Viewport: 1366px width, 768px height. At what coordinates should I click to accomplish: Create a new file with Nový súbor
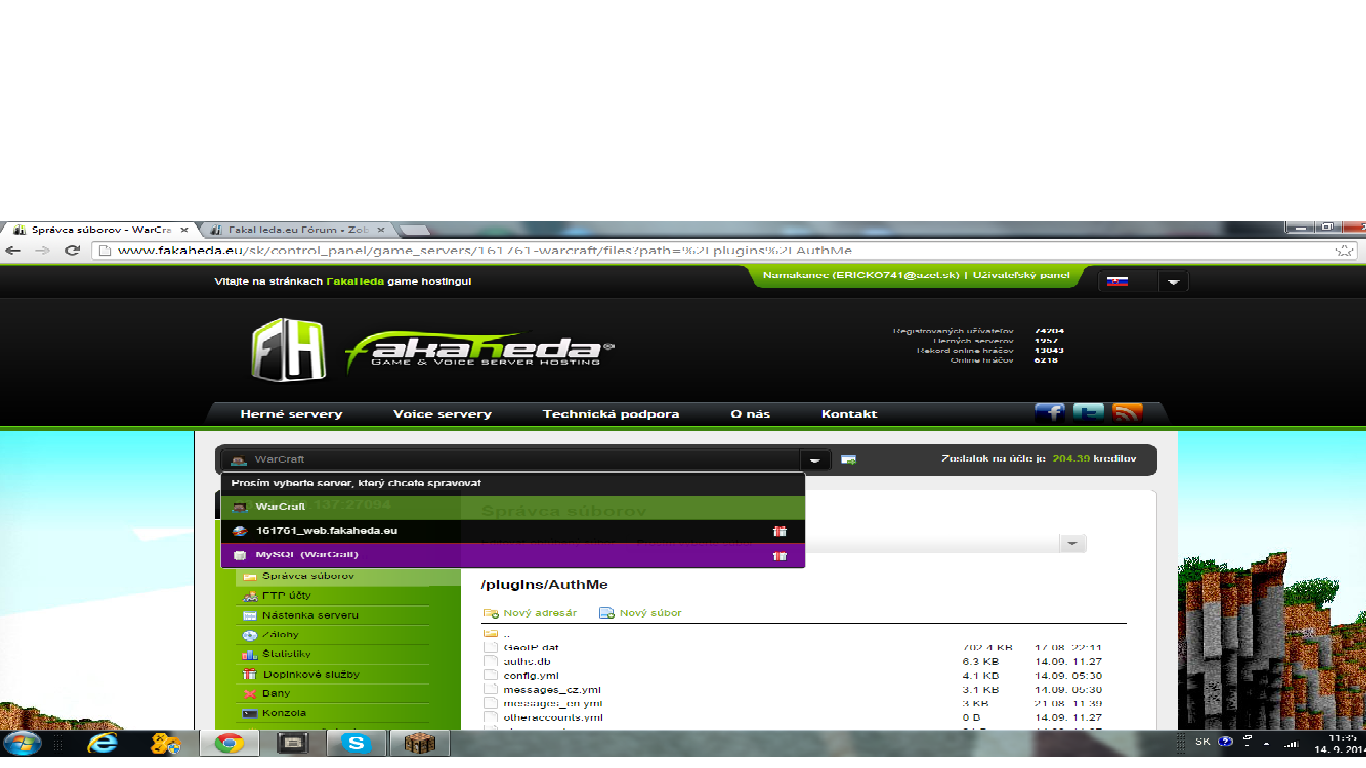tap(650, 613)
